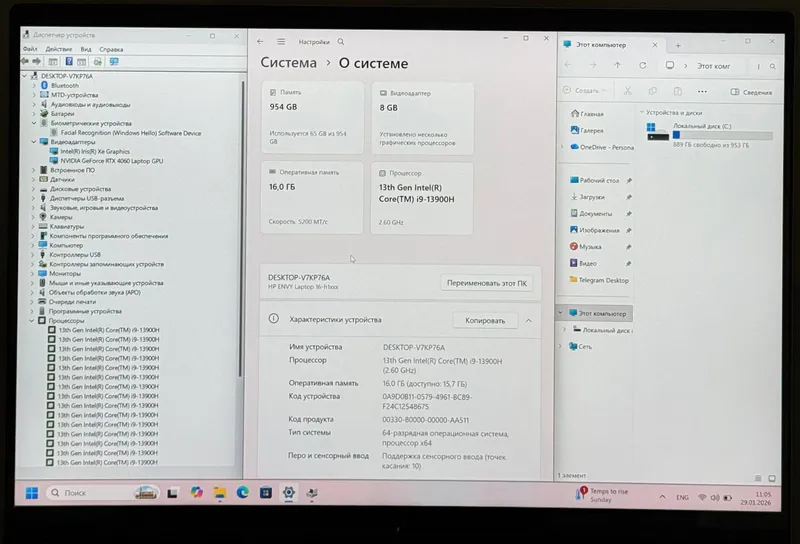Viewport: 800px width, 544px height.
Task: Open the Видеоадаптер 8 GB card
Action: point(422,118)
